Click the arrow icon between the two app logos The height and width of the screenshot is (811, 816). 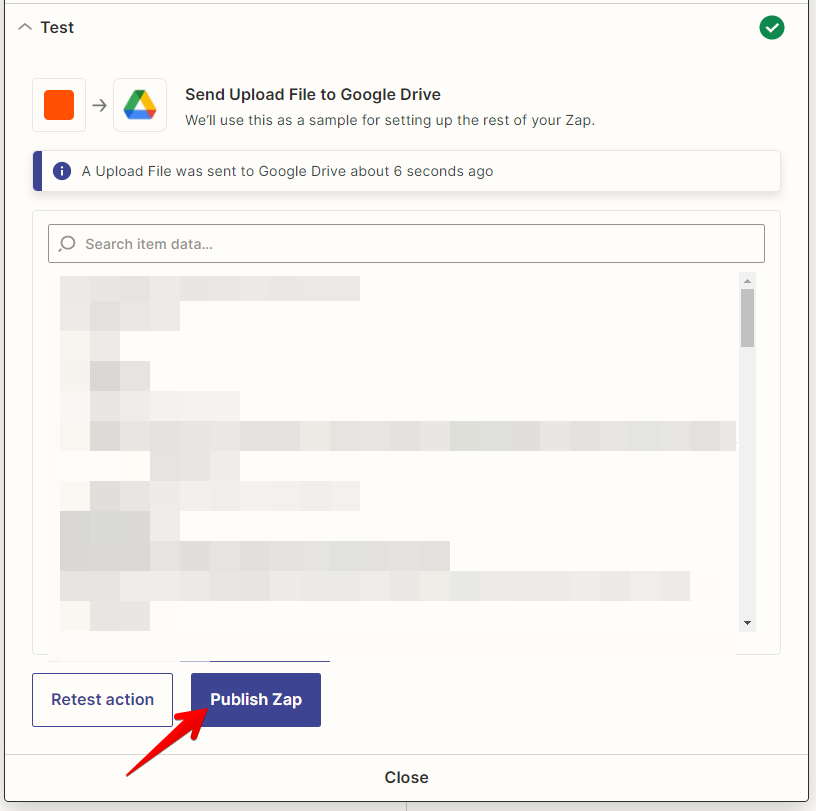pos(98,104)
